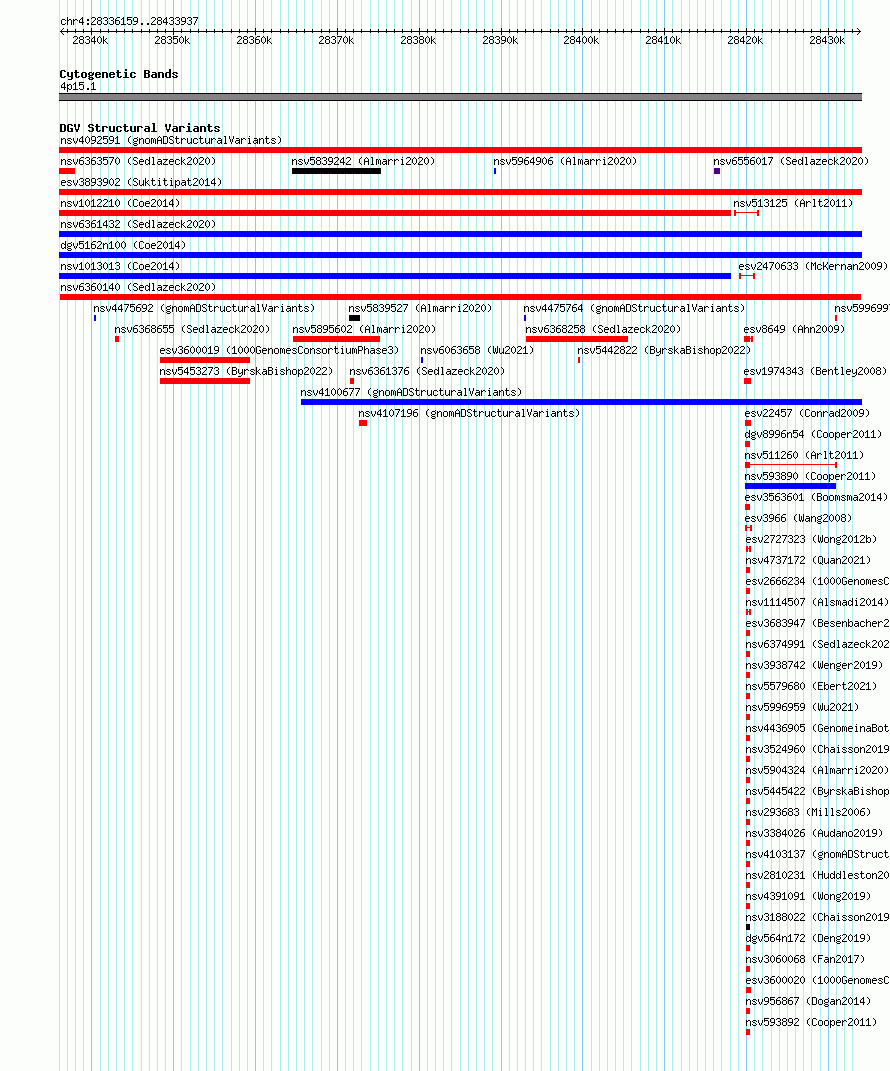This screenshot has width=890, height=1071.
Task: Open nsv4107196 gnomADStructuralVariants entry
Action: tap(469, 413)
